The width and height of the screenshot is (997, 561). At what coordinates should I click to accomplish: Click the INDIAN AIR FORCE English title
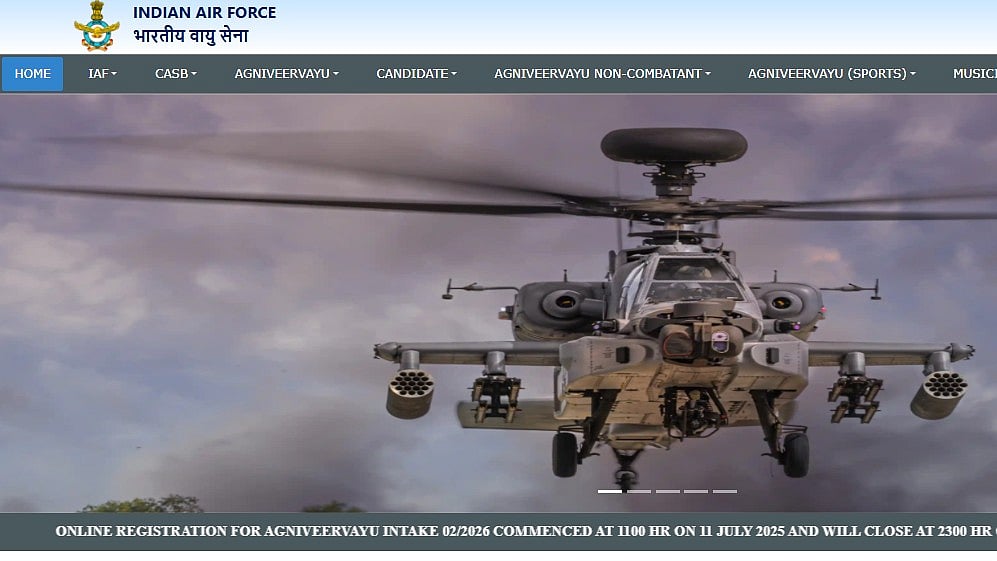pos(204,13)
